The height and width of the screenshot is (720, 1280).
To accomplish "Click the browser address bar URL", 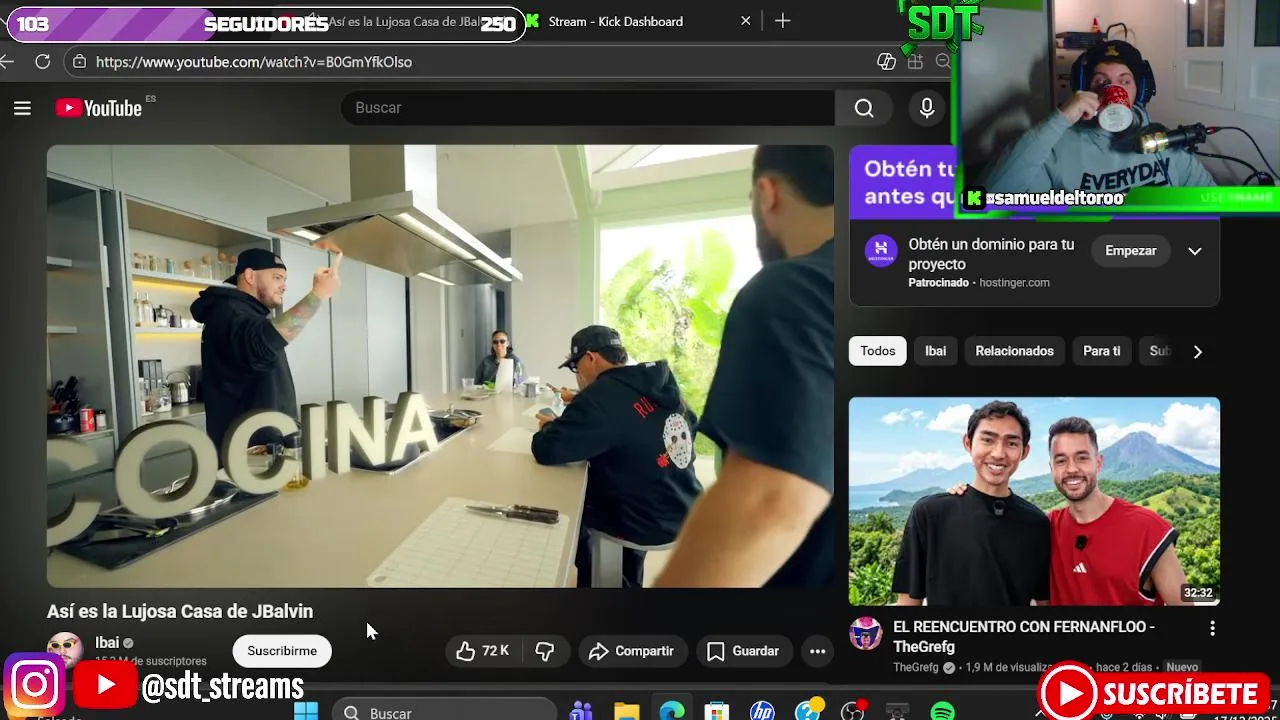I will point(254,62).
